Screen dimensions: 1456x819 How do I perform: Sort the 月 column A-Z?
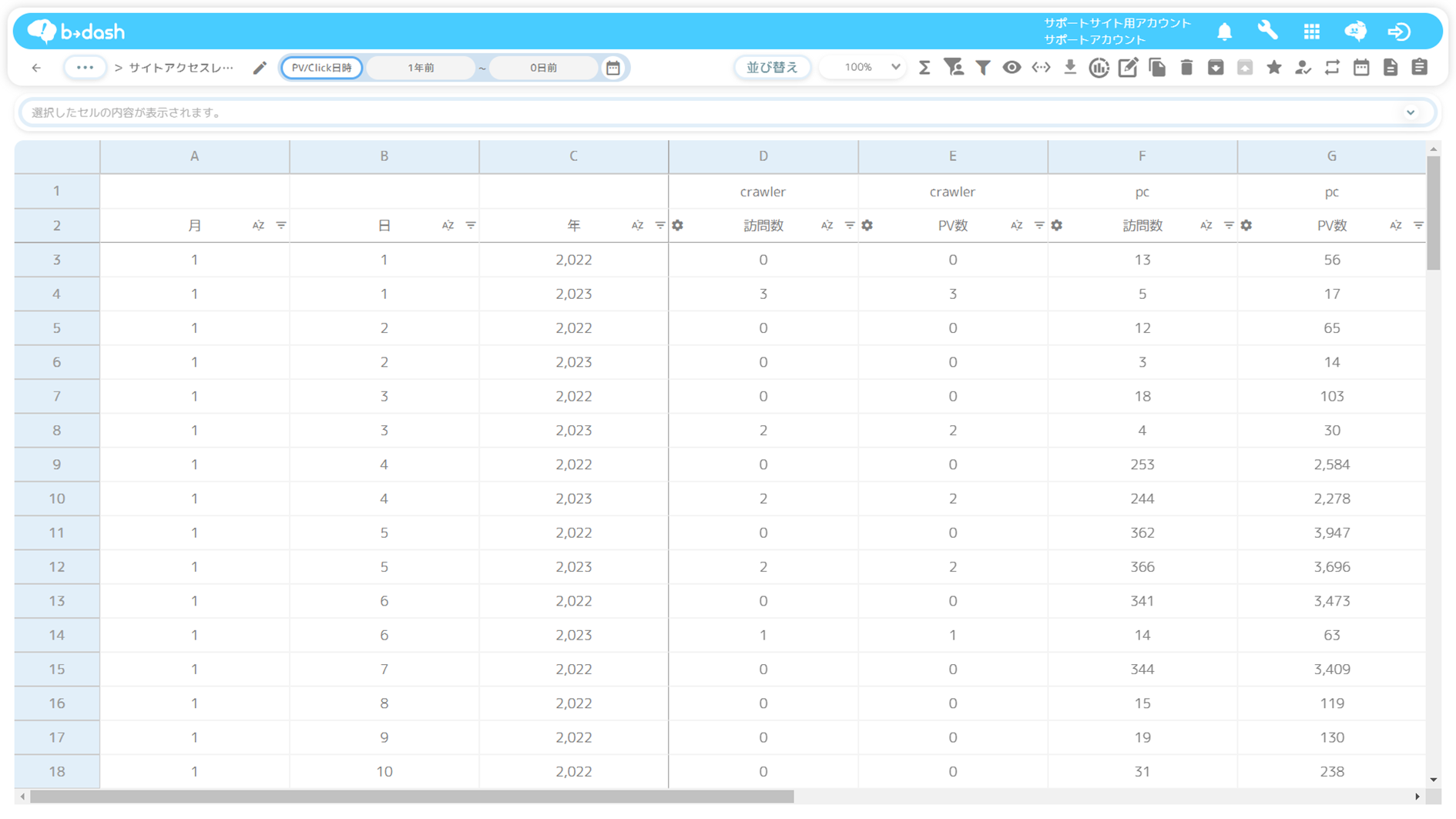tap(258, 226)
